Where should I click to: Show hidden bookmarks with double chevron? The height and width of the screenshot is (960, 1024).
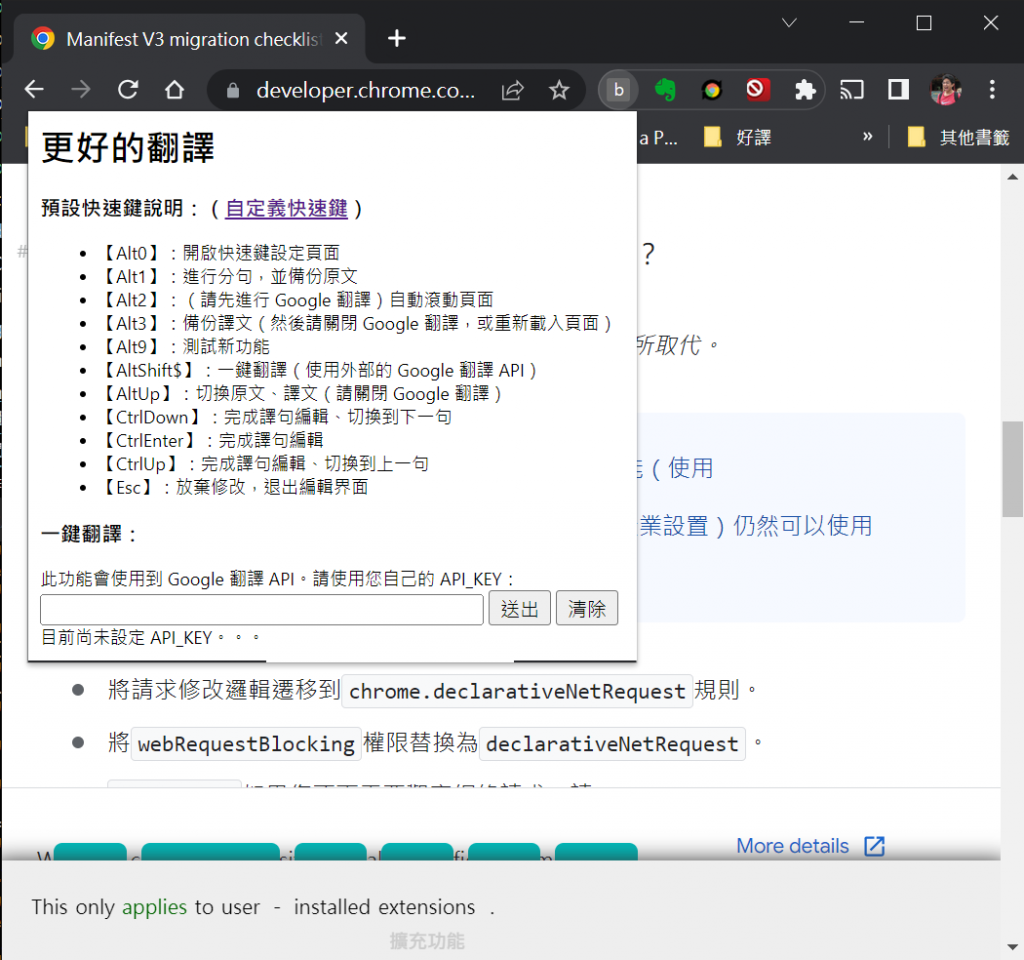tap(867, 136)
